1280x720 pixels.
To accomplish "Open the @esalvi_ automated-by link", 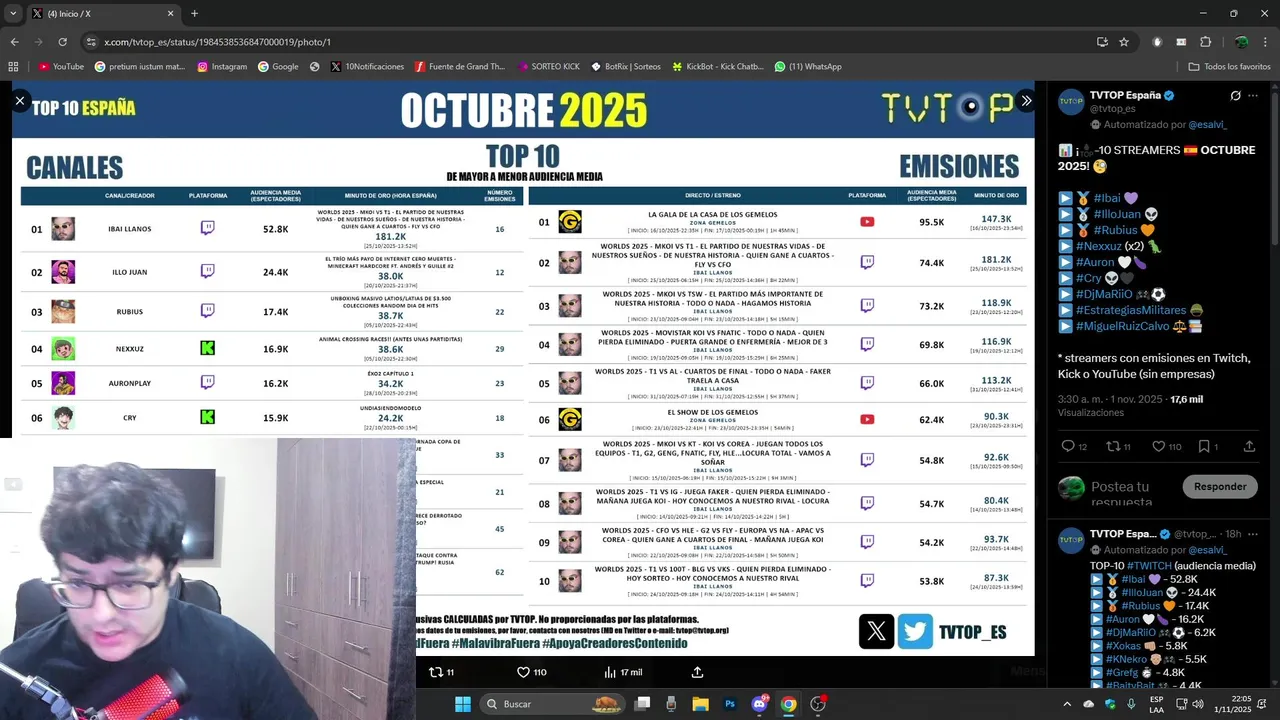I will coord(1207,125).
